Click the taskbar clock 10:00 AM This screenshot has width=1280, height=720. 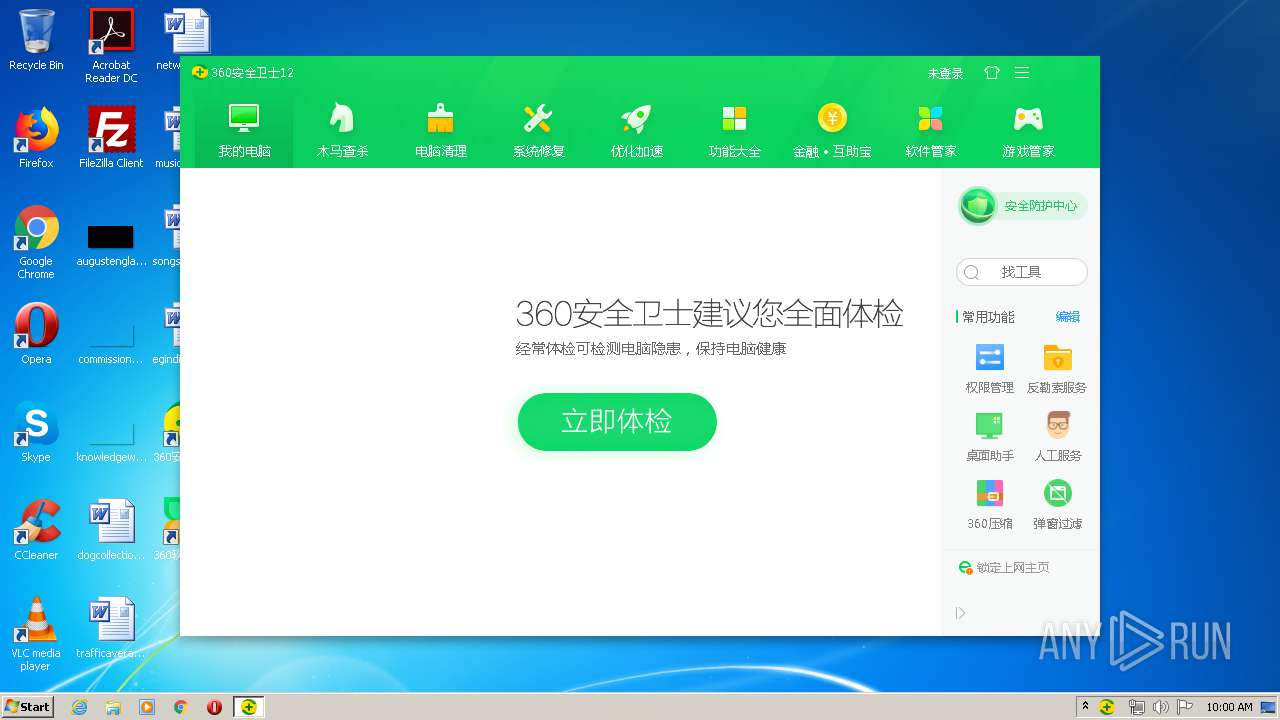(x=1230, y=707)
